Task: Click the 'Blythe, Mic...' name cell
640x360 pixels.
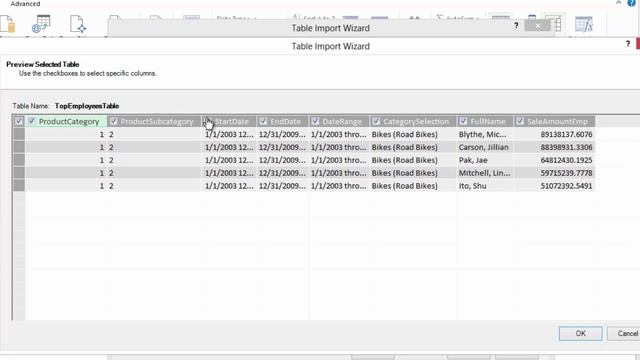Action: coord(485,134)
